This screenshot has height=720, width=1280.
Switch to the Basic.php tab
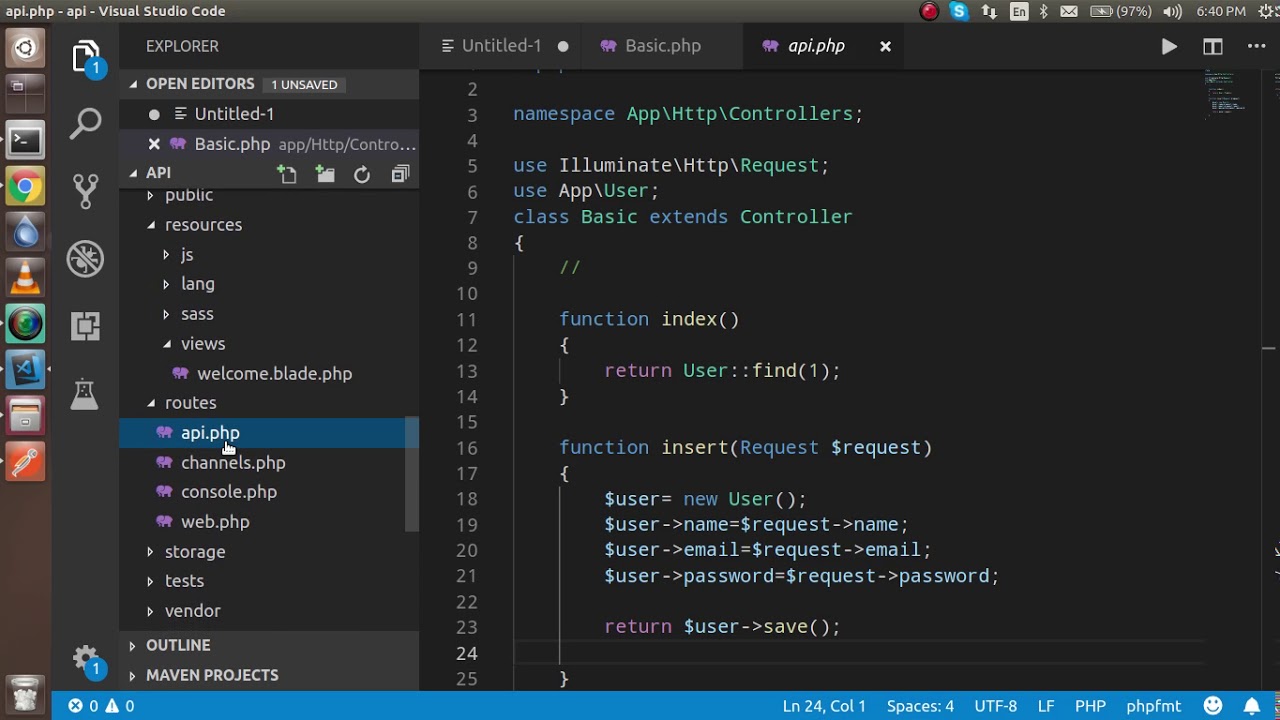click(x=662, y=46)
